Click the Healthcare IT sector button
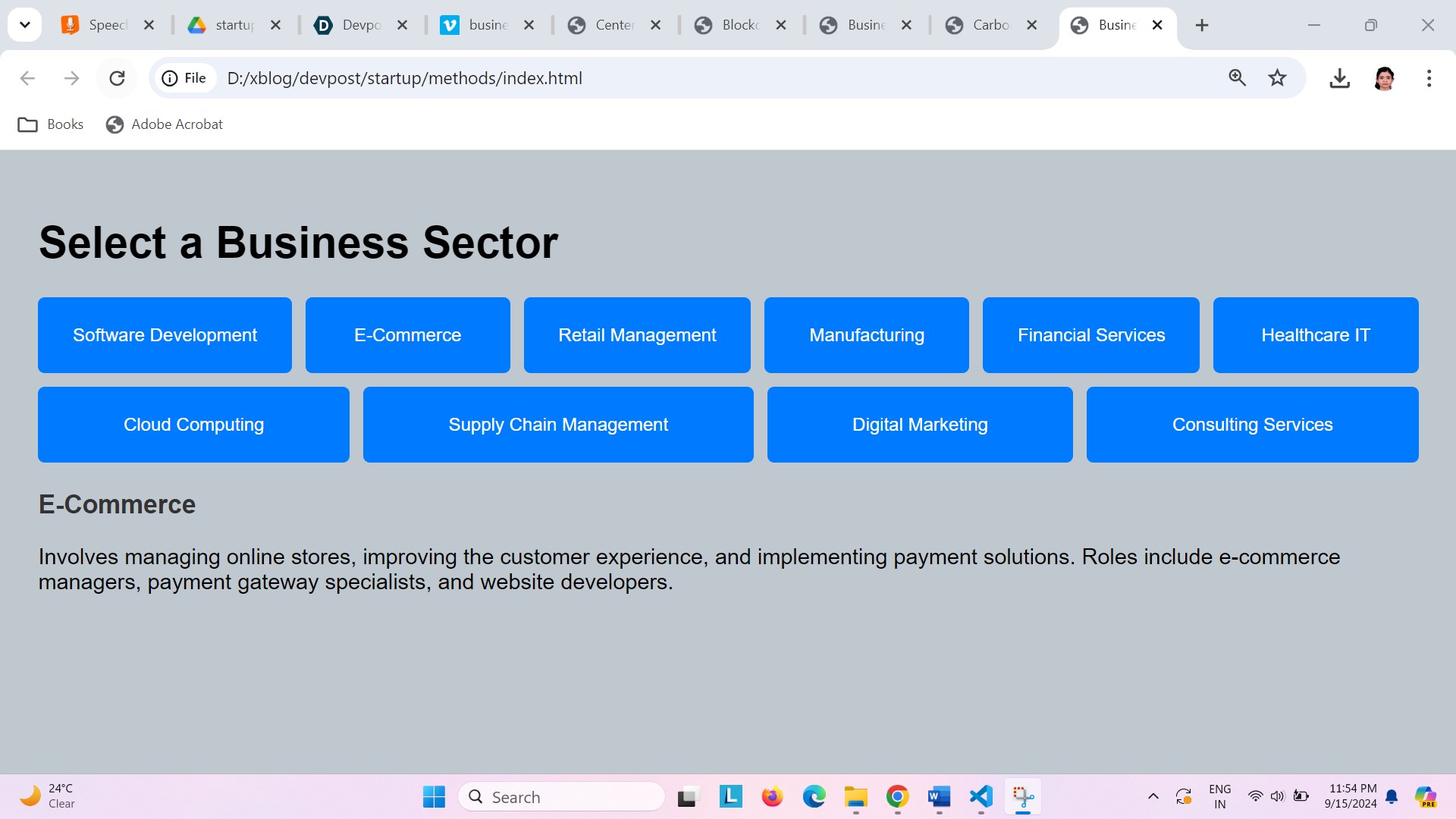The height and width of the screenshot is (819, 1456). (1315, 335)
